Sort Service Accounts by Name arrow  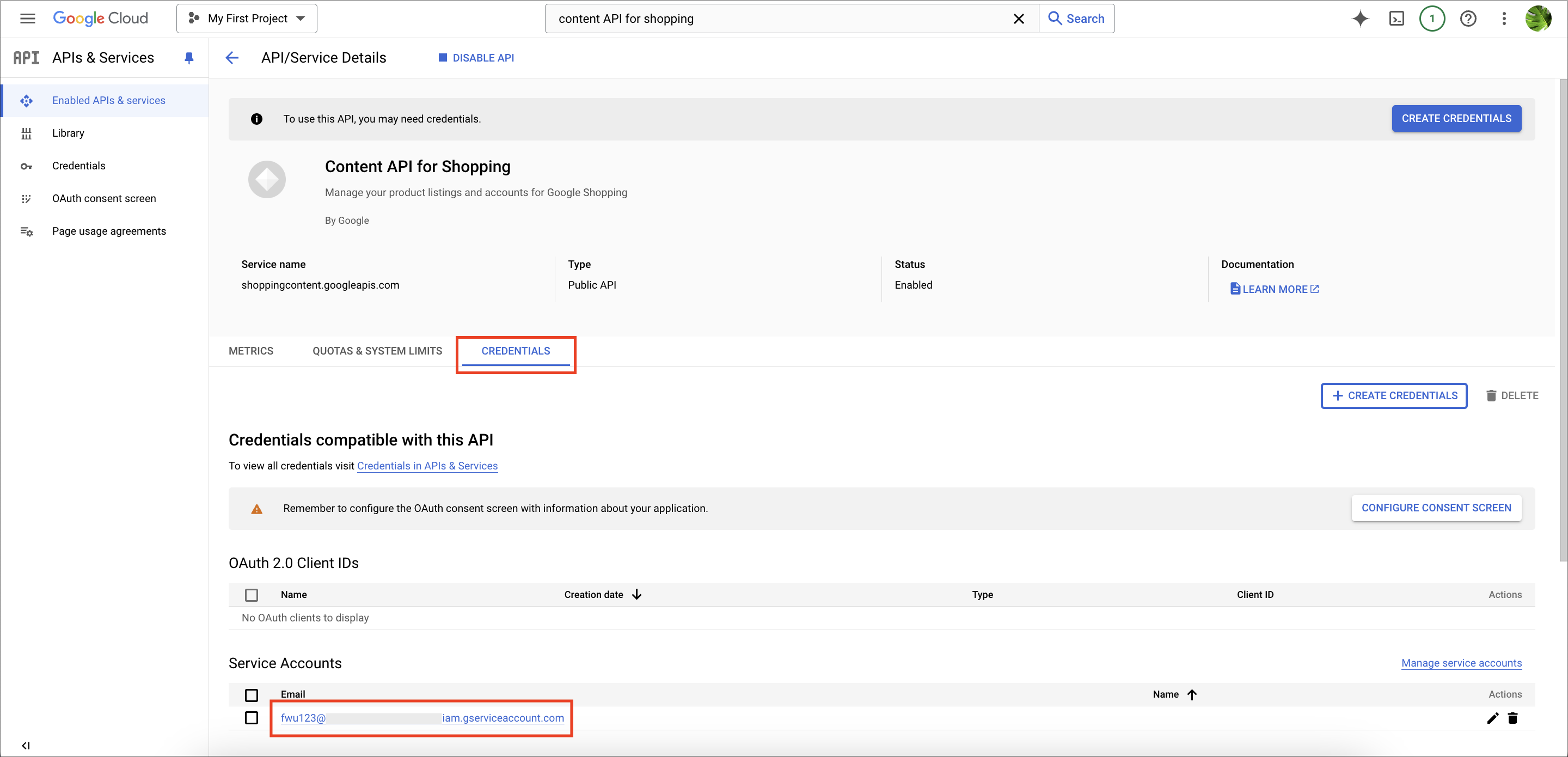tap(1192, 695)
